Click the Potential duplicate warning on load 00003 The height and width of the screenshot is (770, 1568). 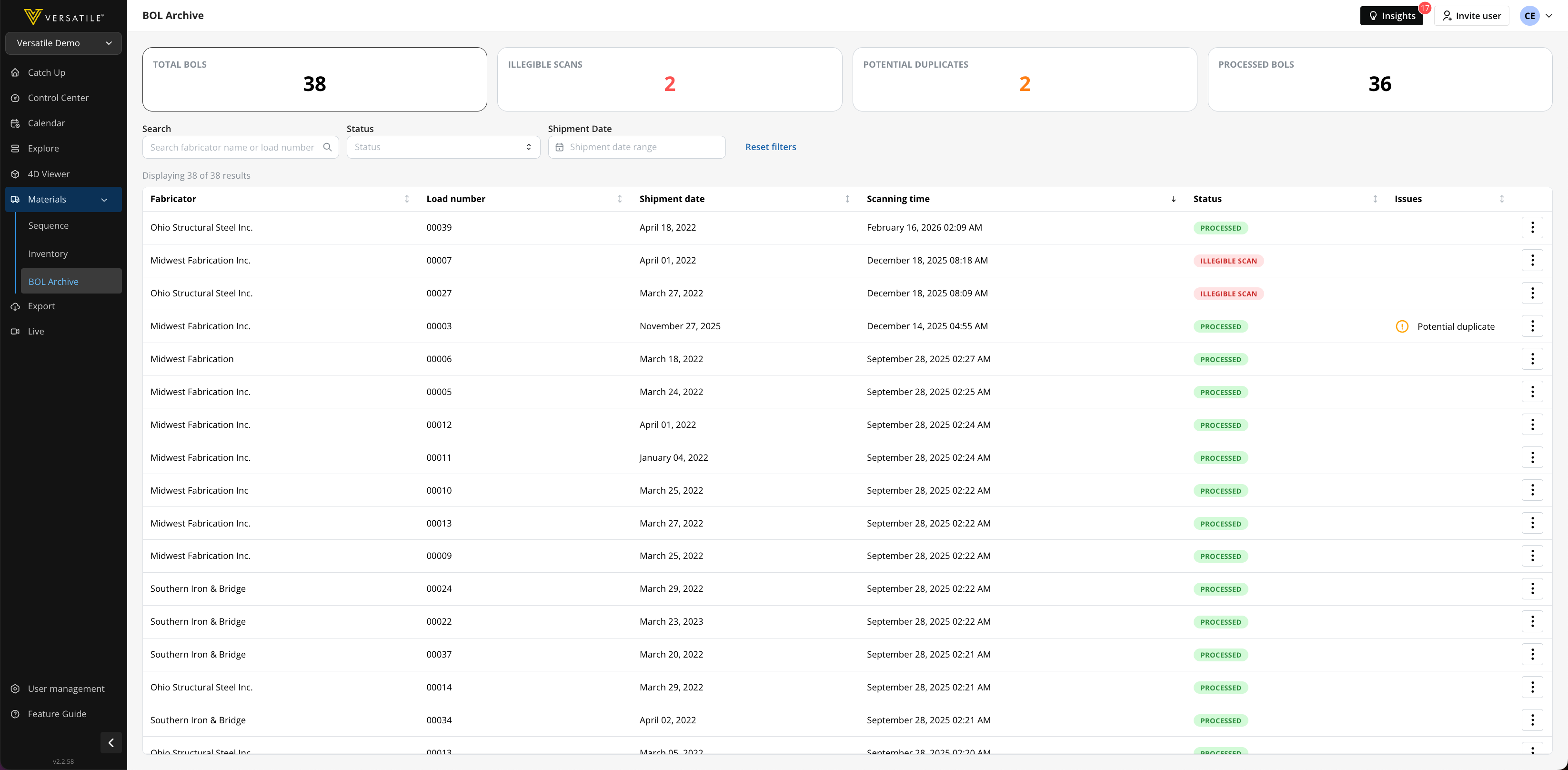[1445, 327]
